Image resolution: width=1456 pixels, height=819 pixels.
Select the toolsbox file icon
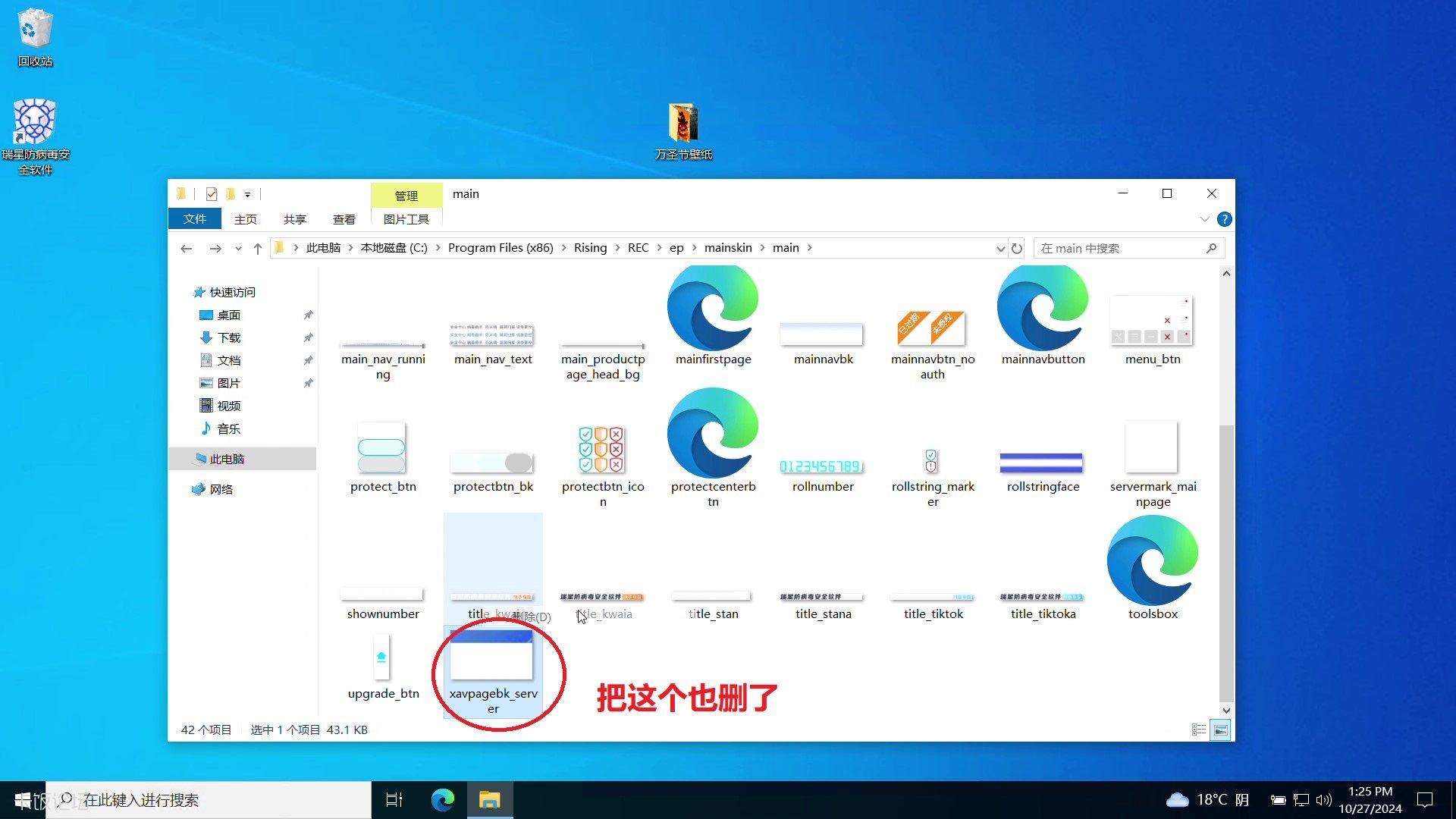point(1153,560)
